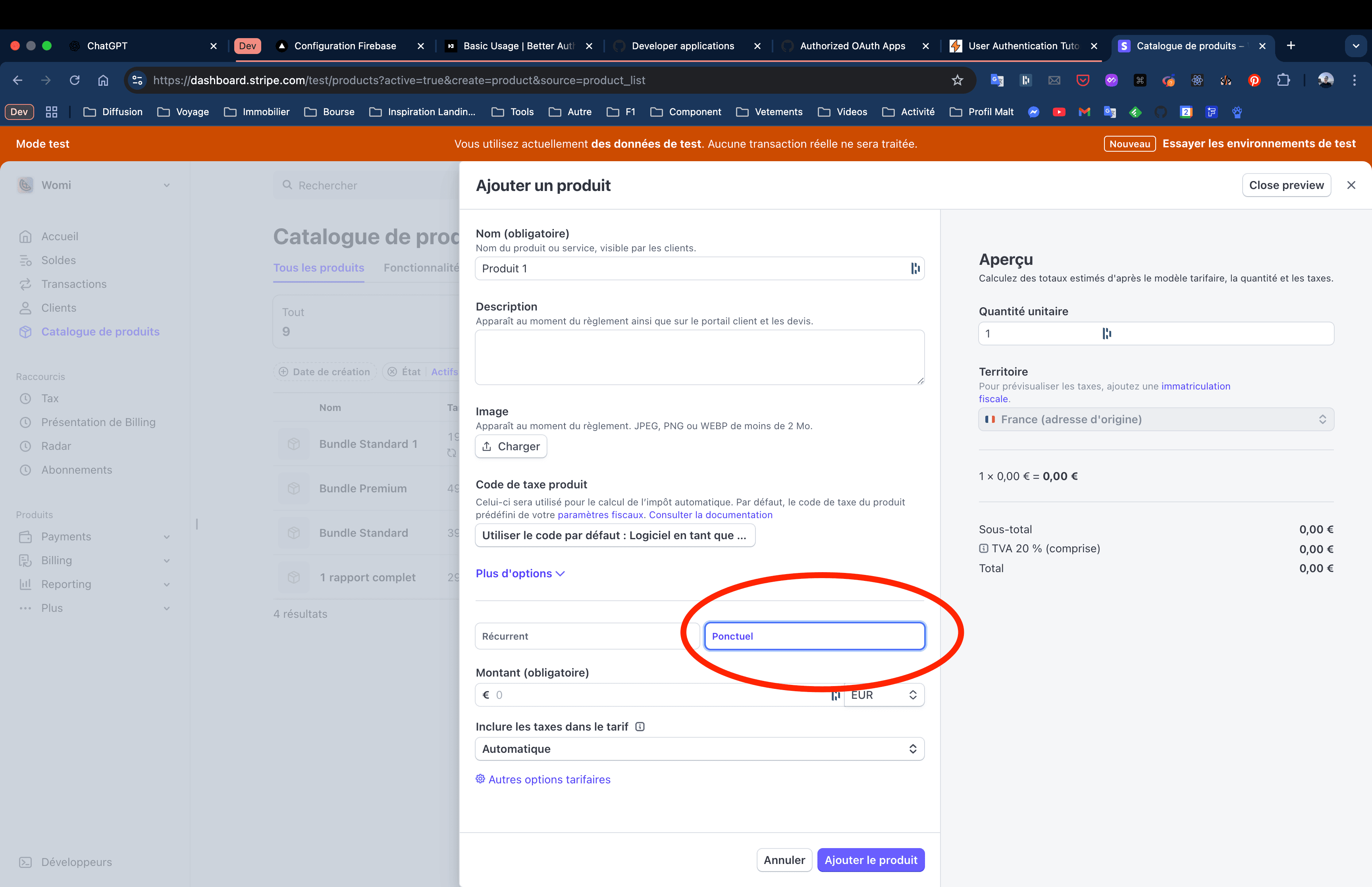Switch to the Configuration Firebase tab
The width and height of the screenshot is (1372, 887).
point(345,46)
